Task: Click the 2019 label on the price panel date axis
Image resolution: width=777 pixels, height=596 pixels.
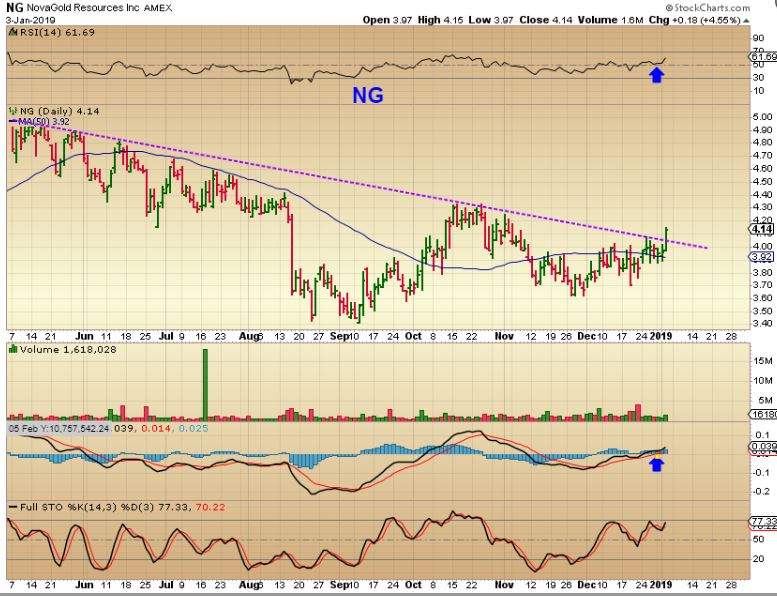Action: click(x=661, y=336)
